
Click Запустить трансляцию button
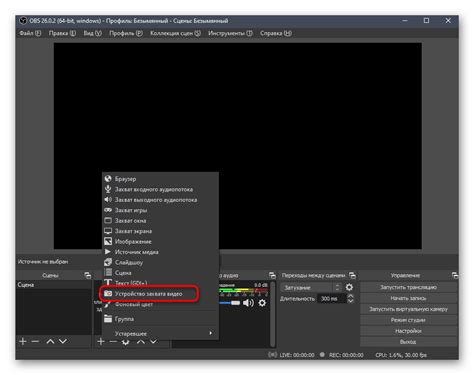point(408,287)
